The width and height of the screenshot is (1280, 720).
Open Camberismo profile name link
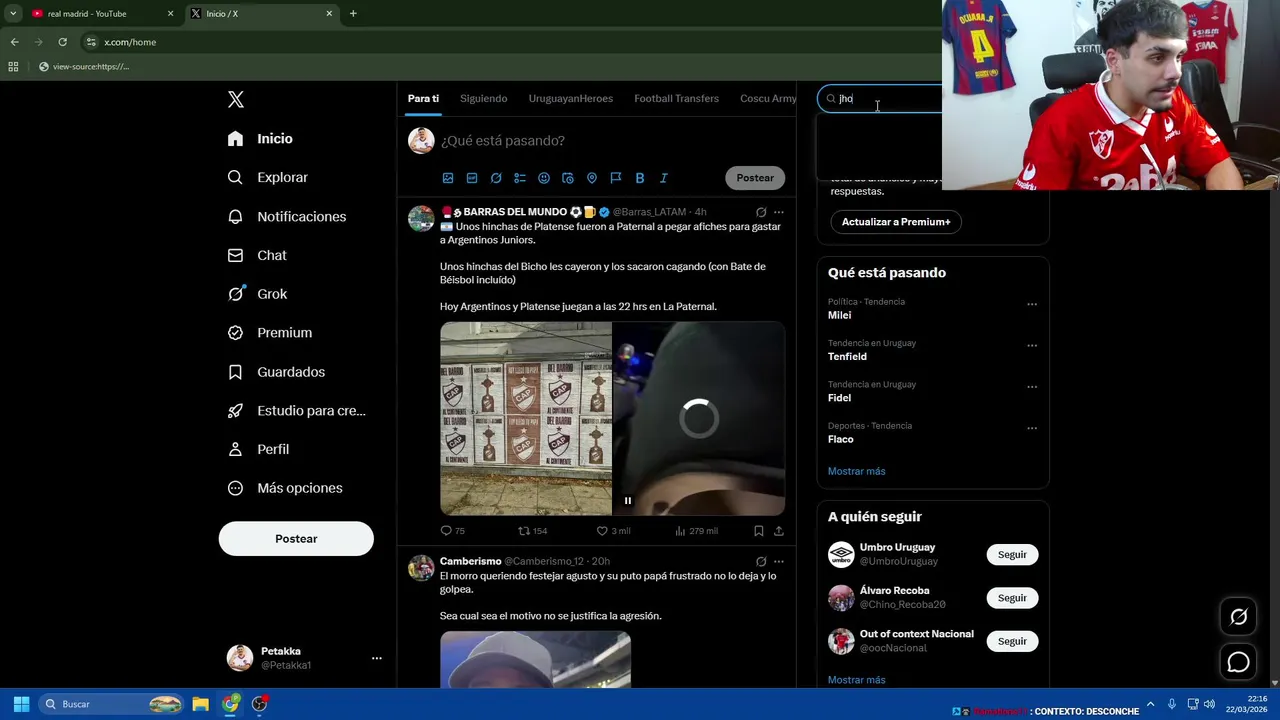click(x=470, y=561)
